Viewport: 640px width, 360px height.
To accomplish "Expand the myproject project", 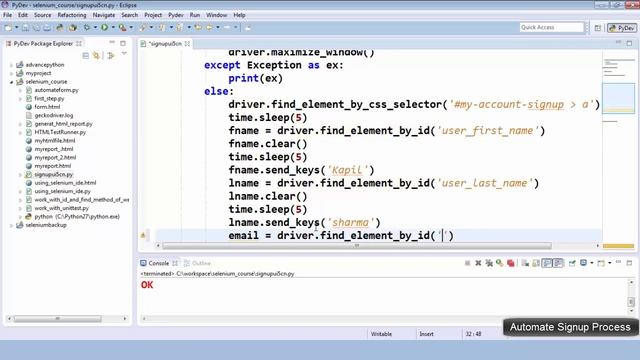I will point(11,73).
